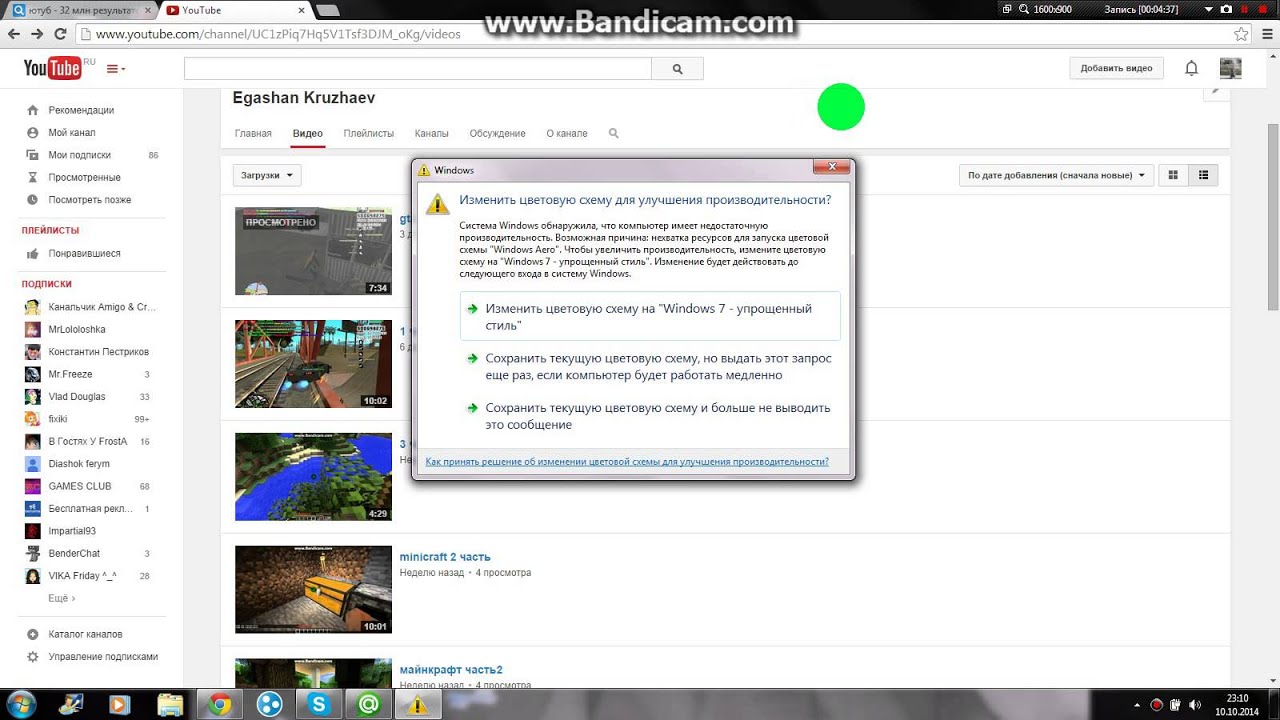Screen dimensions: 1280x720
Task: Open the Загрузки filter dropdown
Action: coord(267,175)
